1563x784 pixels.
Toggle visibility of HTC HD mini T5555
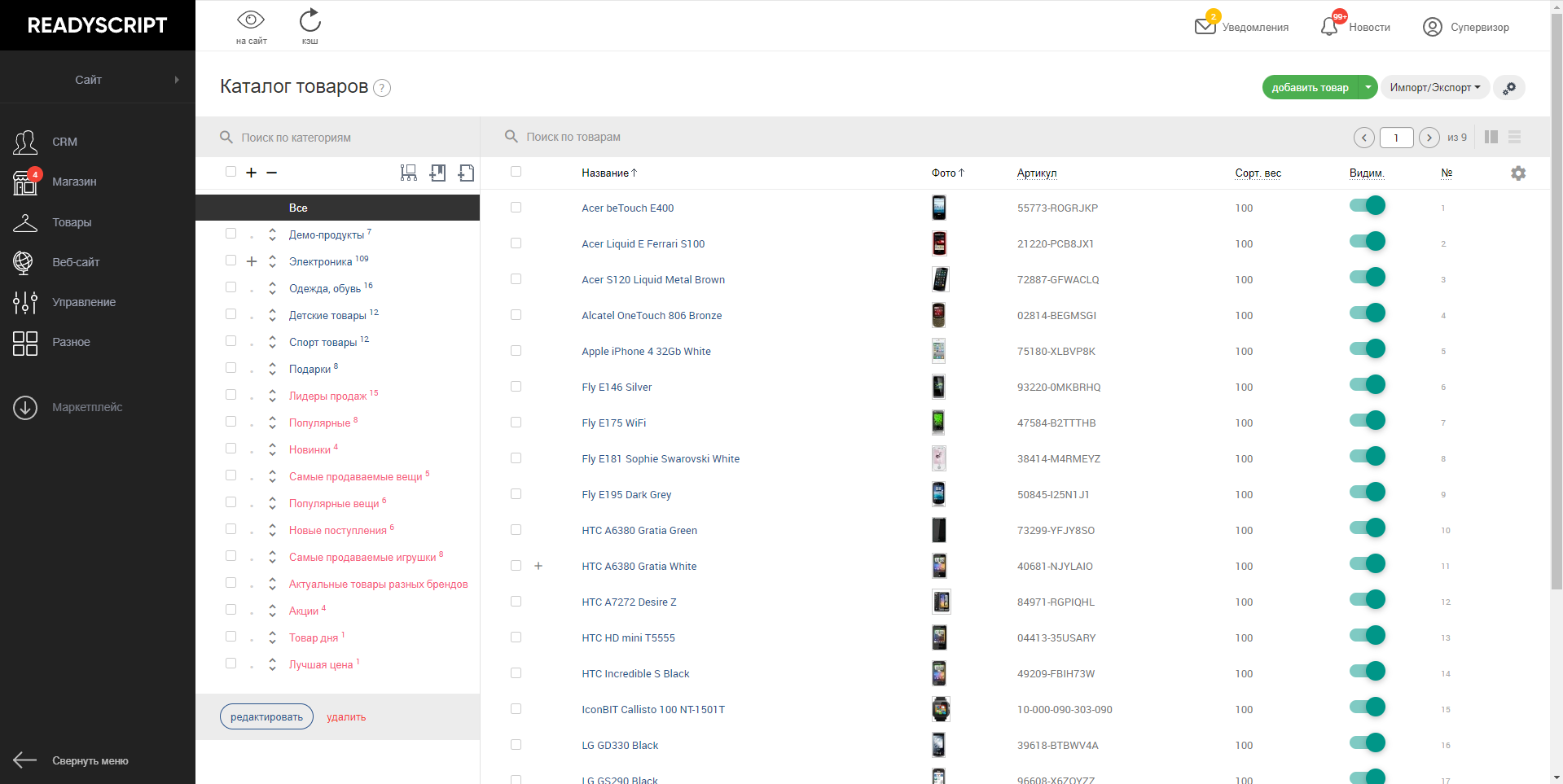click(1367, 636)
